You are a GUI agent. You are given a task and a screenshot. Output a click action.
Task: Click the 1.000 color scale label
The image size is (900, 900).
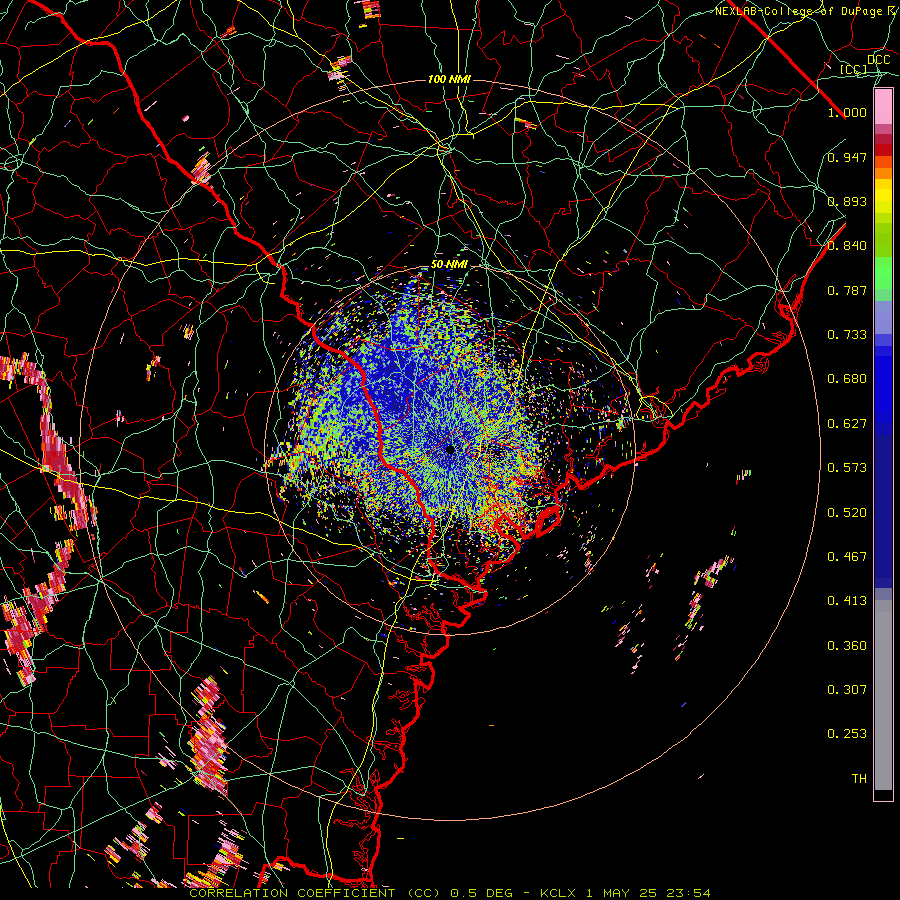click(x=847, y=112)
